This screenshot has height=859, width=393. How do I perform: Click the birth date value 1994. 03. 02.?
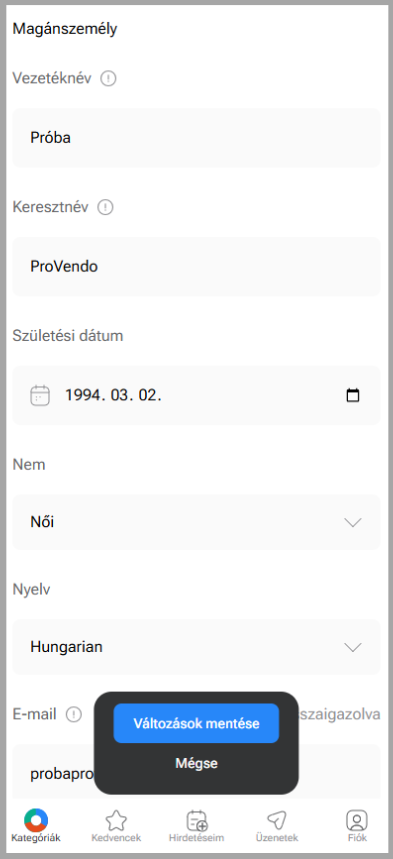113,395
